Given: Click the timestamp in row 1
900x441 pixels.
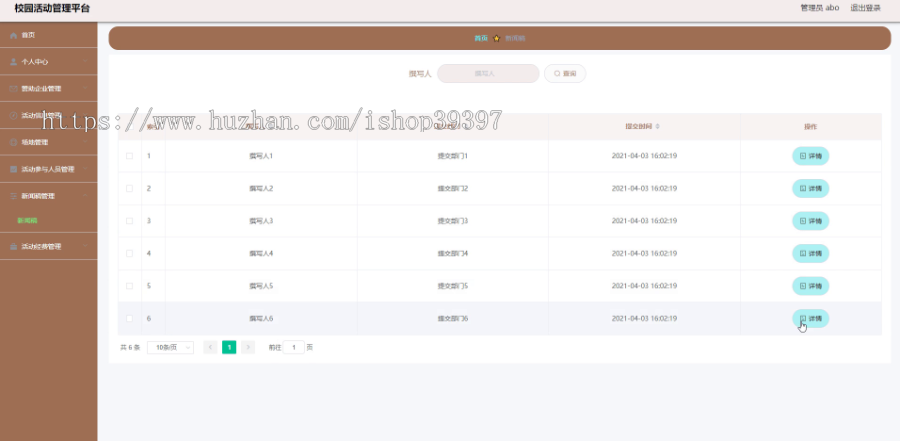Looking at the screenshot, I should tap(644, 156).
